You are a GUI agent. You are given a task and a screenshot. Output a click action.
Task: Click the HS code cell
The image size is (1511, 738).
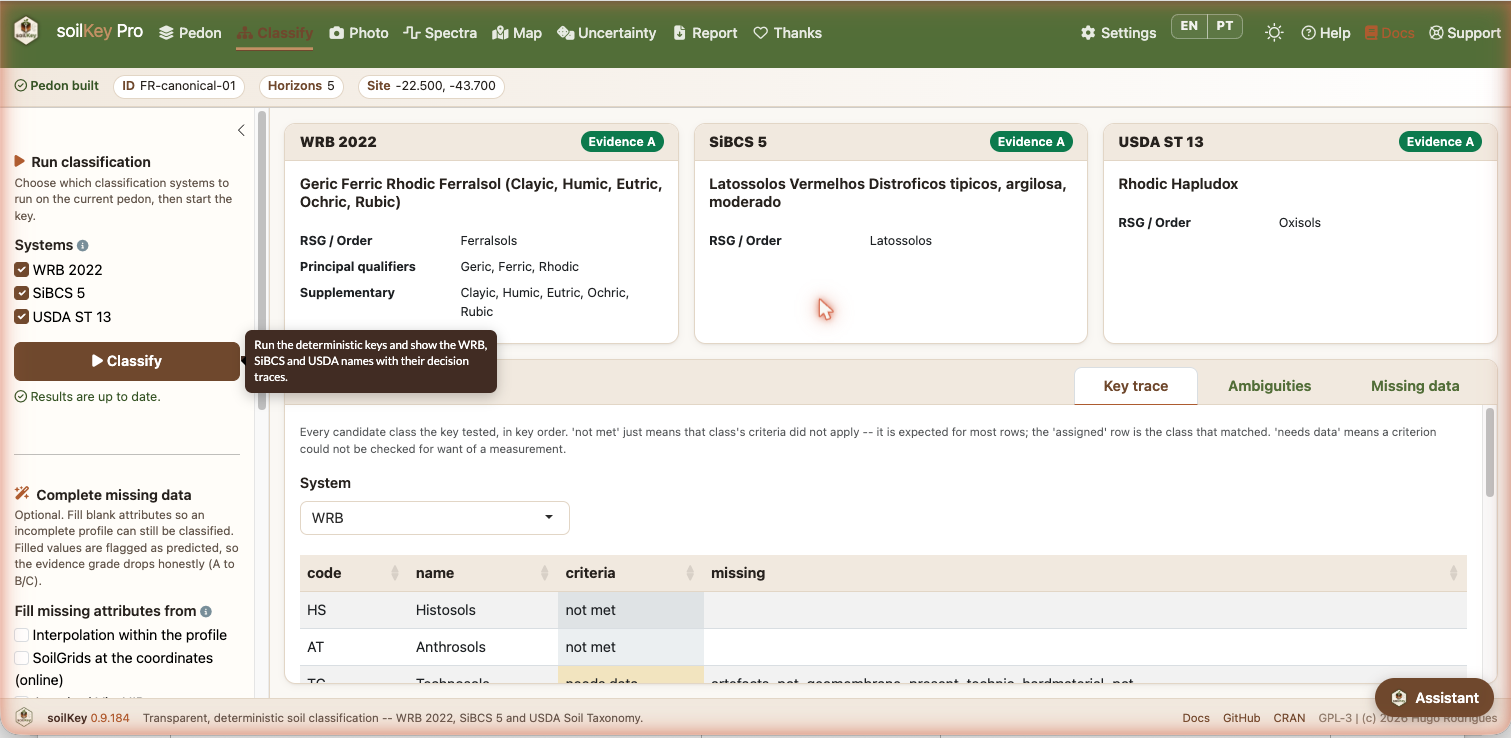pos(354,610)
